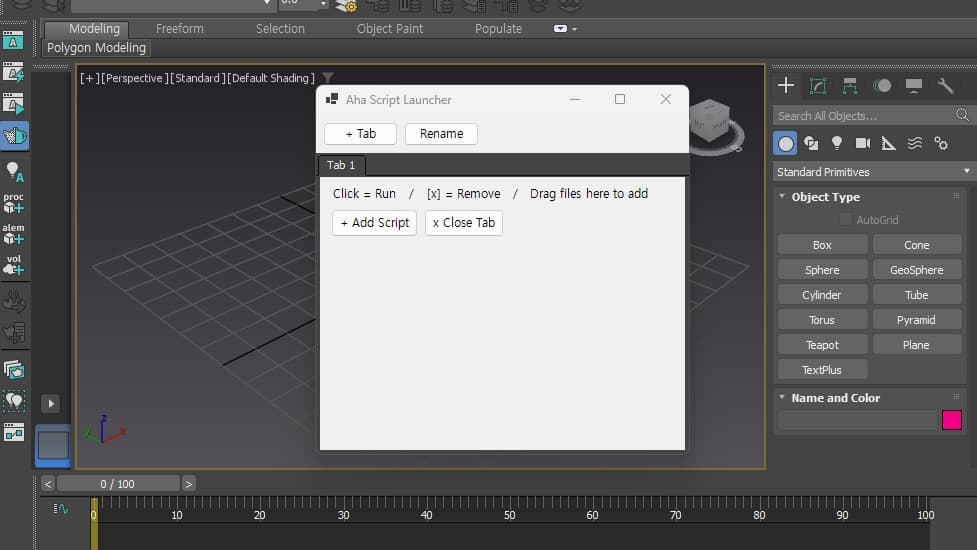977x550 pixels.
Task: Click the x Close Tab button
Action: 464,223
